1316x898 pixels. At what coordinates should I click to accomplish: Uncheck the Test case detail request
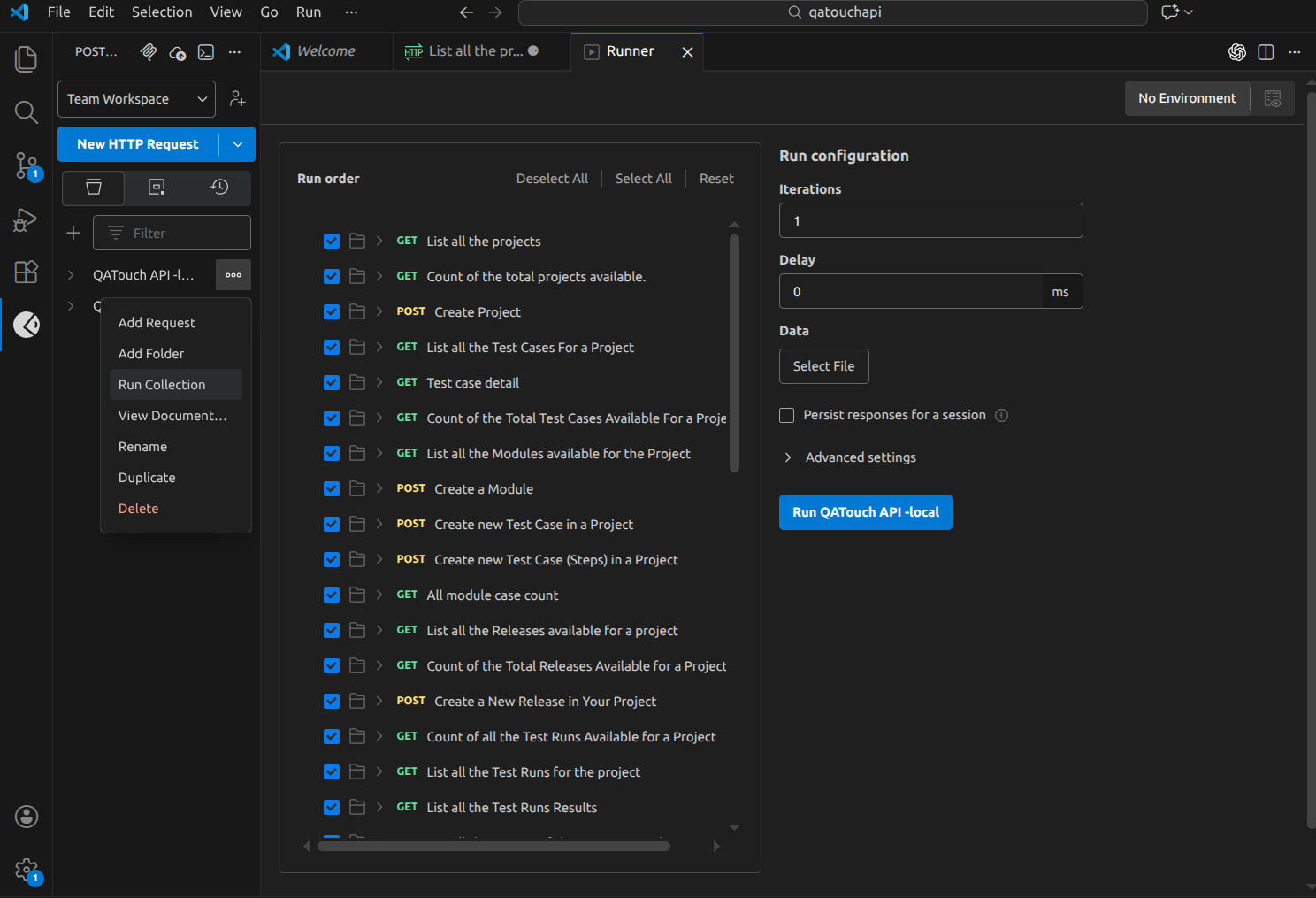pyautogui.click(x=331, y=382)
